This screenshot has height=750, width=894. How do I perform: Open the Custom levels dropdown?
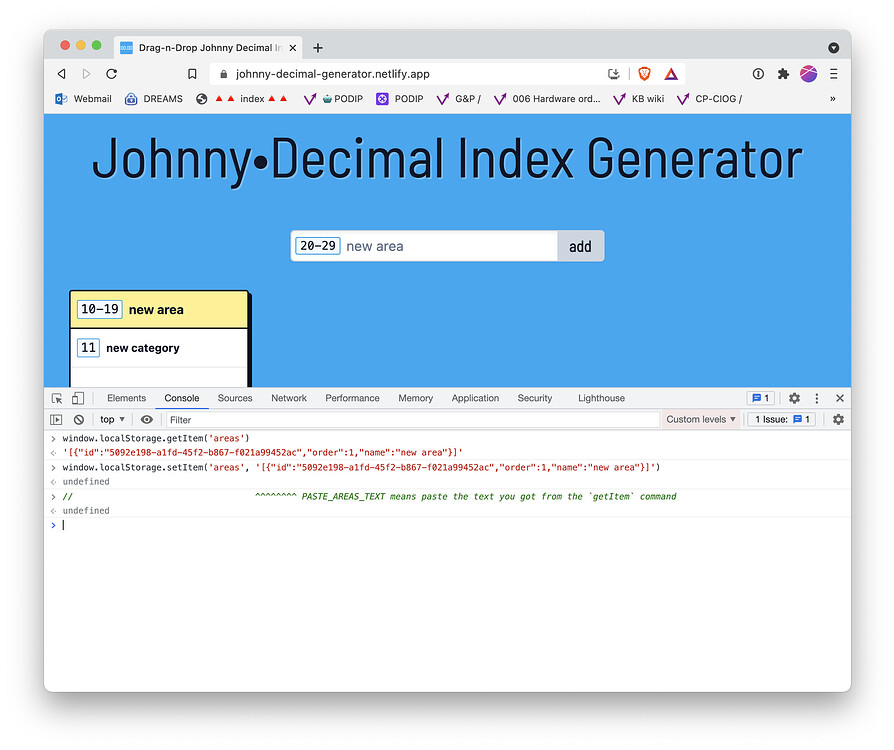[x=700, y=419]
